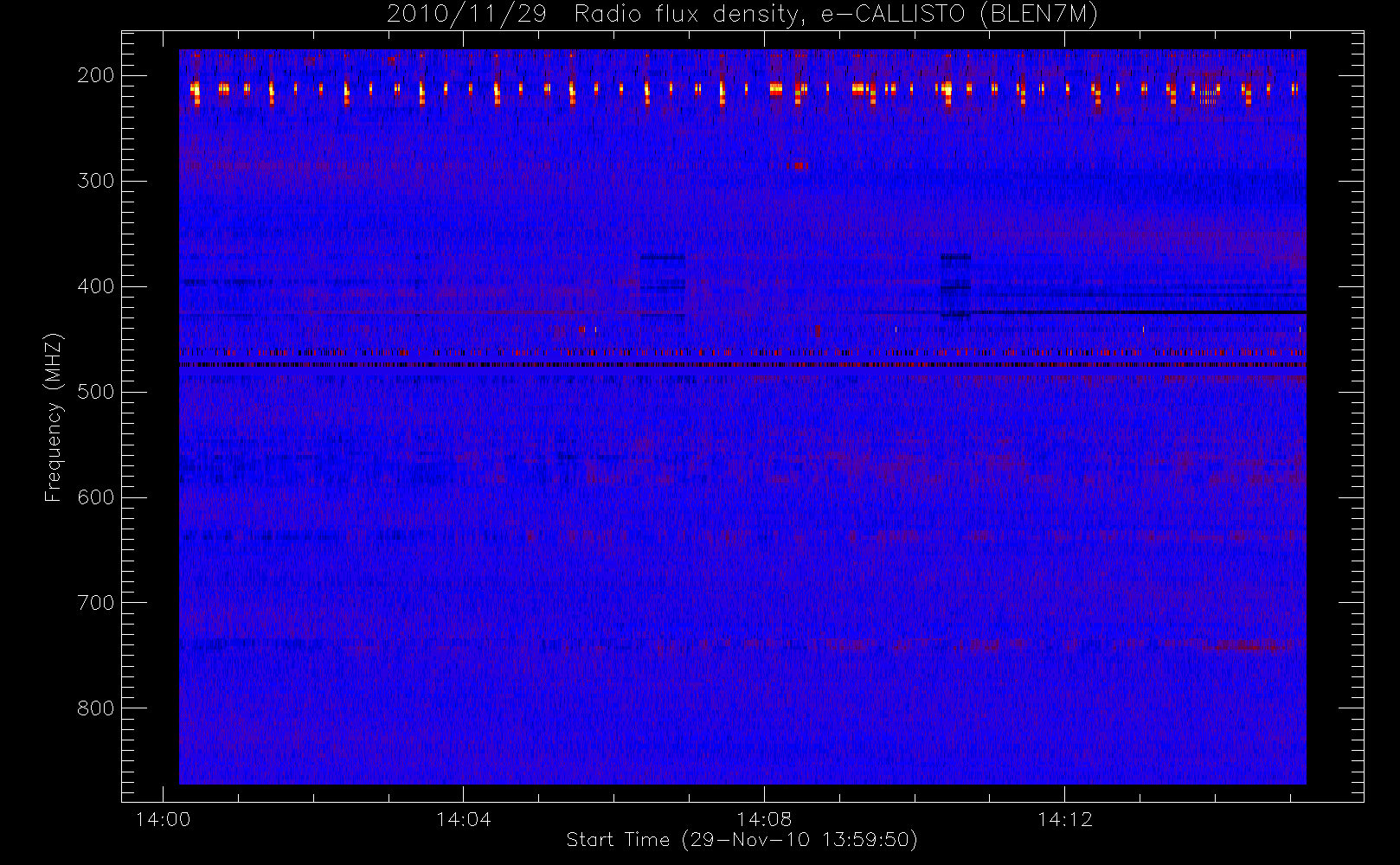The image size is (1400, 865).
Task: Click the 14:00 time tick label
Action: [163, 819]
